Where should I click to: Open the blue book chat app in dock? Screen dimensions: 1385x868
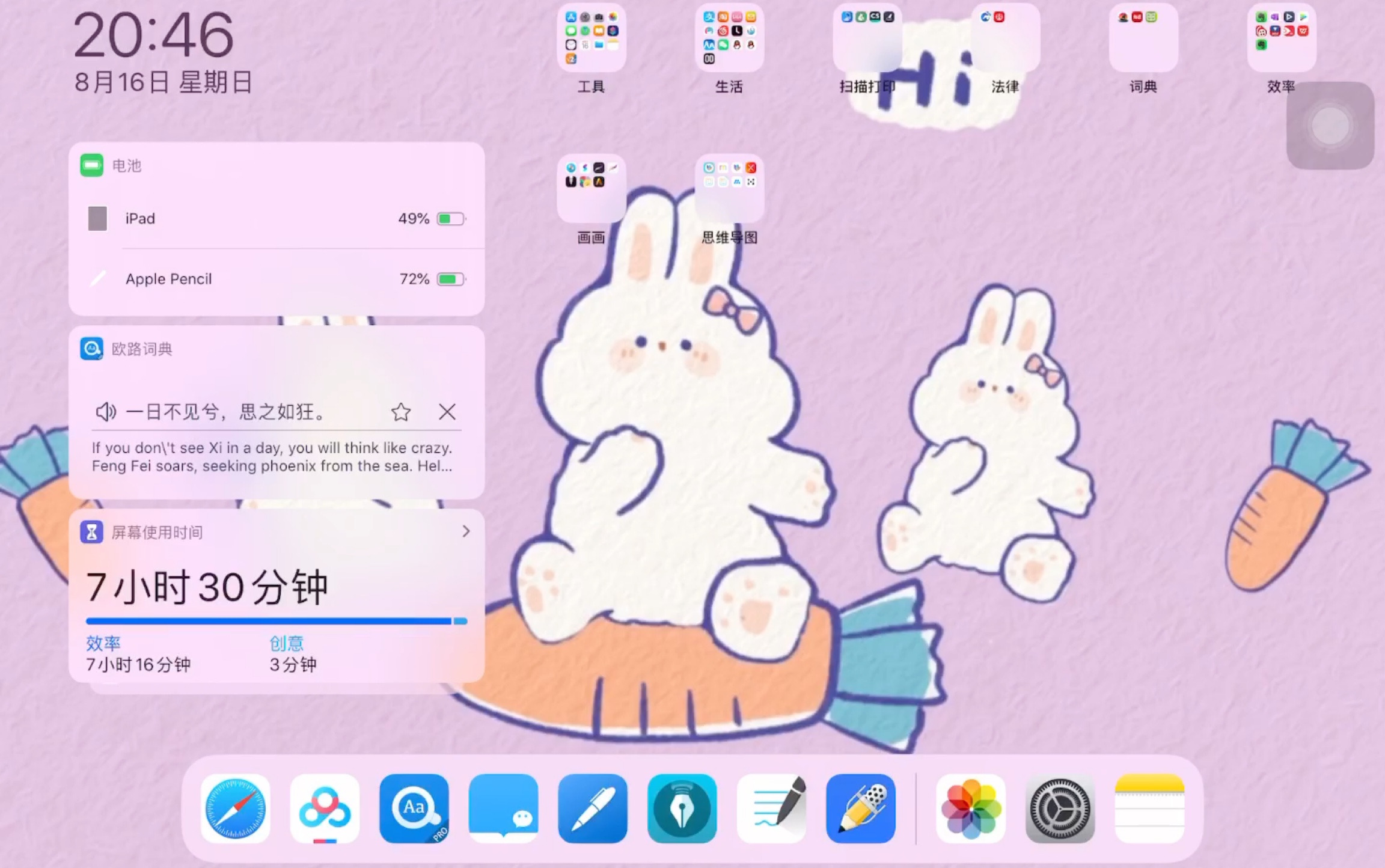pos(503,808)
